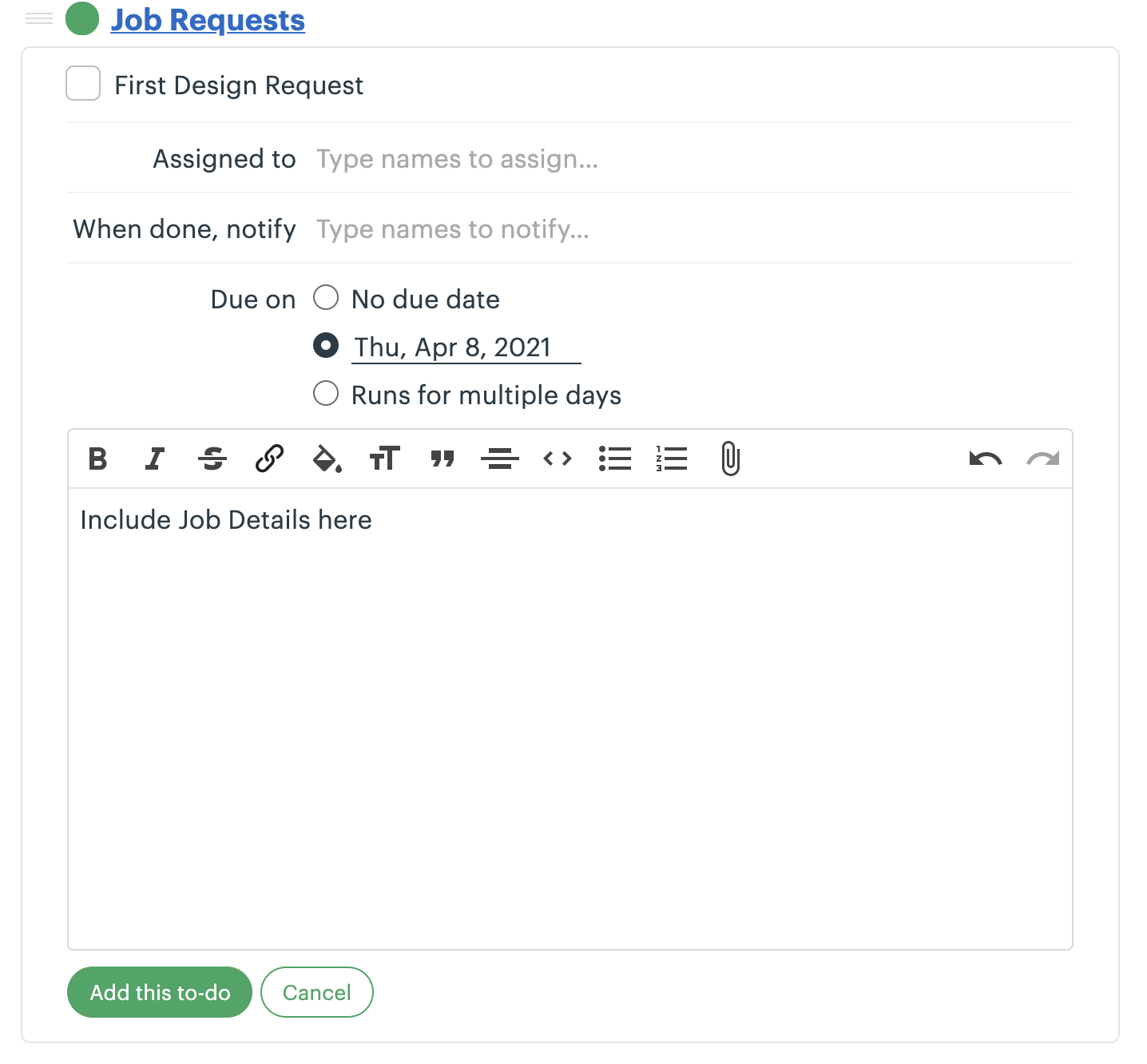Insert a link with the chain icon
This screenshot has height=1064, width=1147.
pyautogui.click(x=270, y=459)
